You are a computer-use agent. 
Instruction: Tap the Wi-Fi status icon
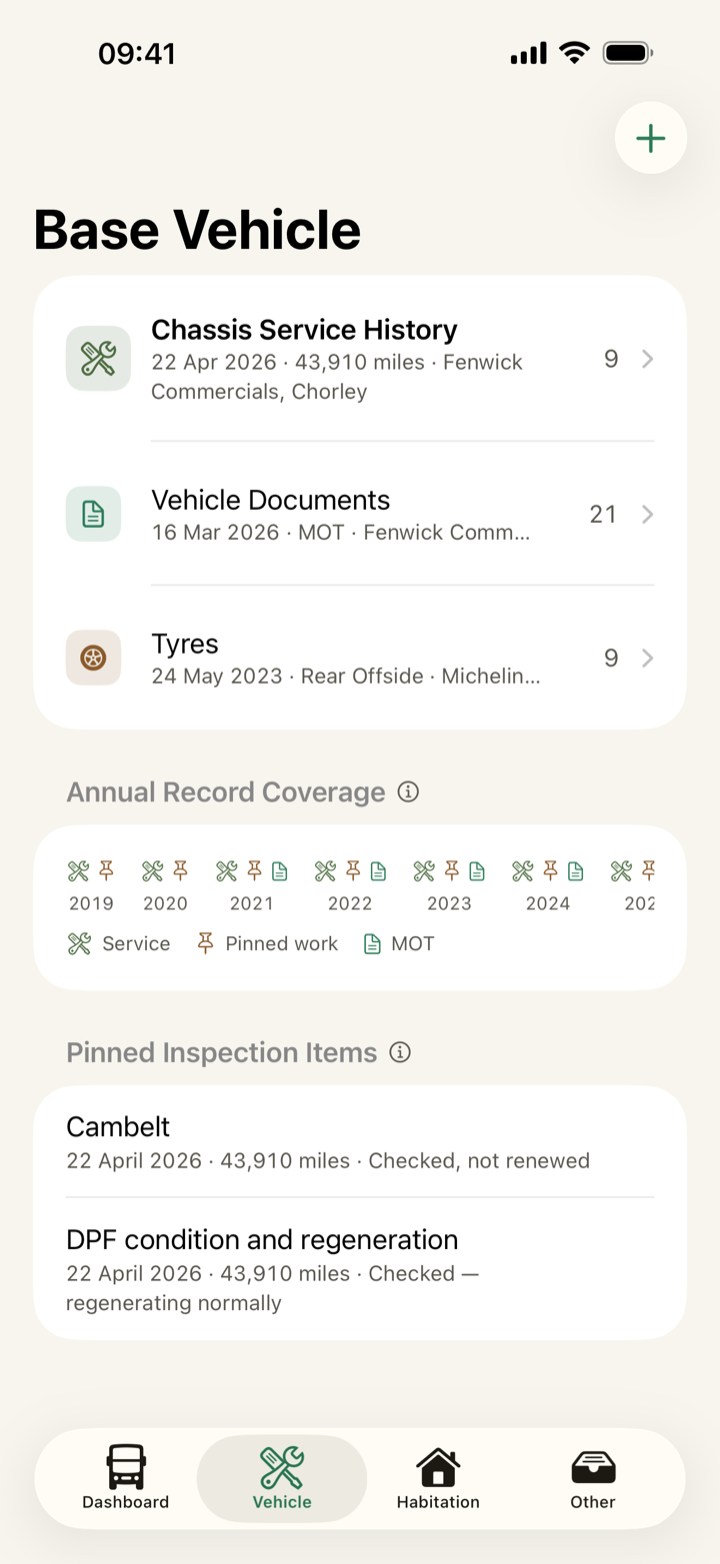tap(575, 52)
